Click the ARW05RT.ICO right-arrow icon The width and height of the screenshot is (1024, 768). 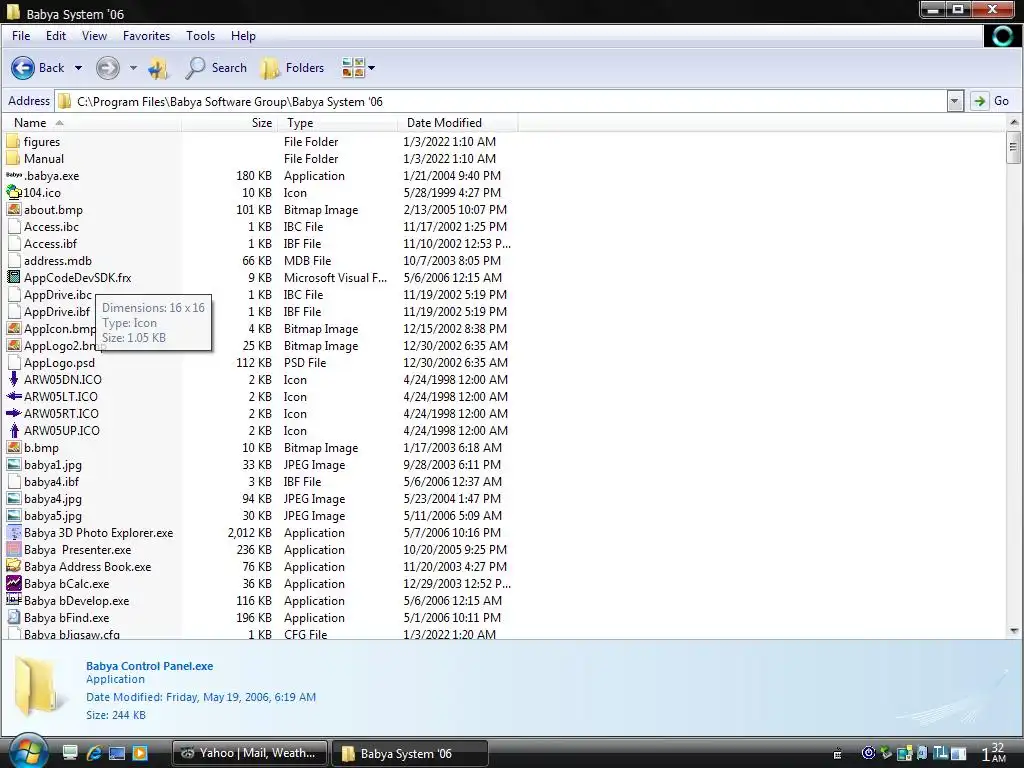coord(13,413)
